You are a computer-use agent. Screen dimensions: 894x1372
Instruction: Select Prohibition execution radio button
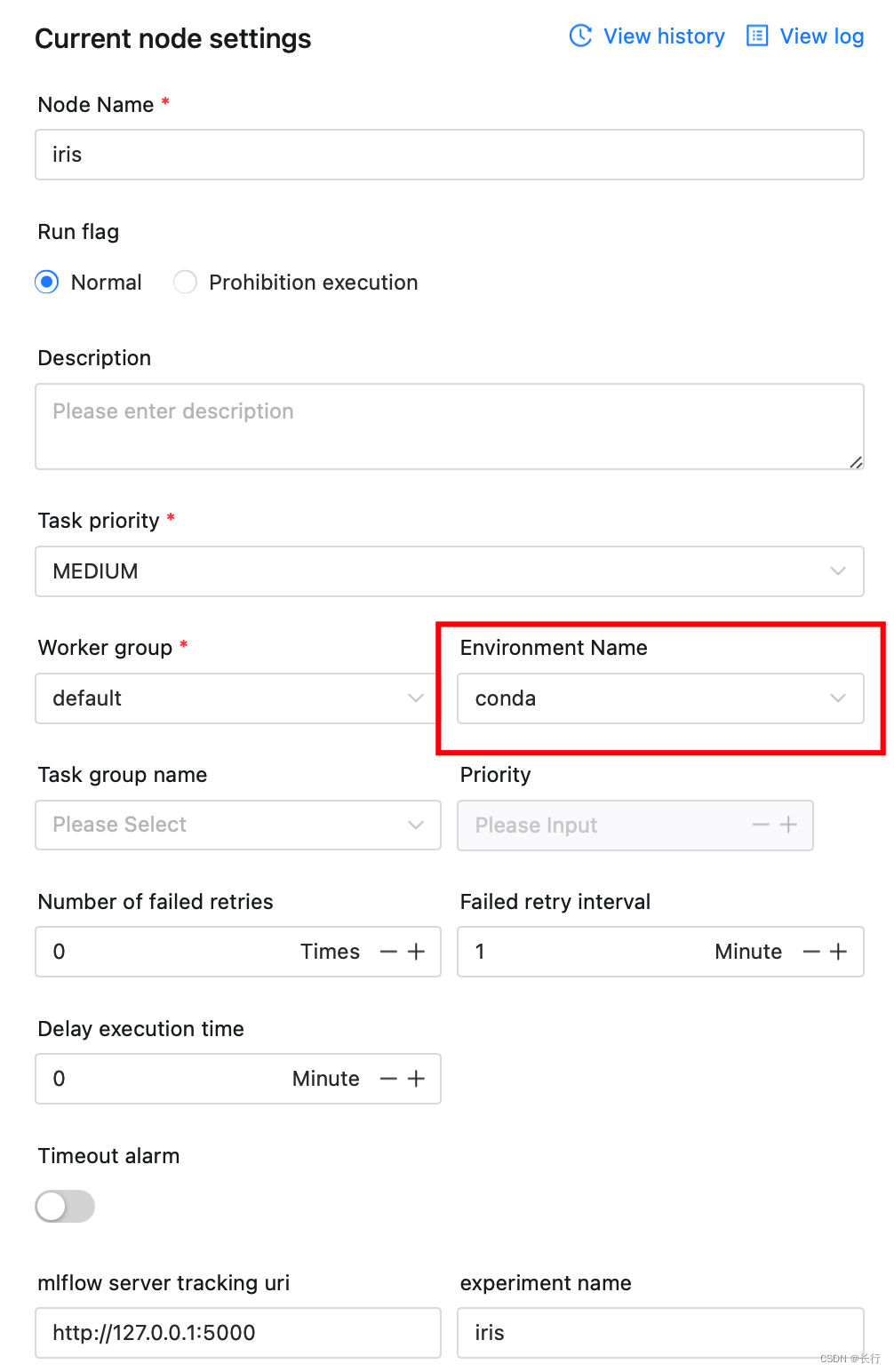185,283
